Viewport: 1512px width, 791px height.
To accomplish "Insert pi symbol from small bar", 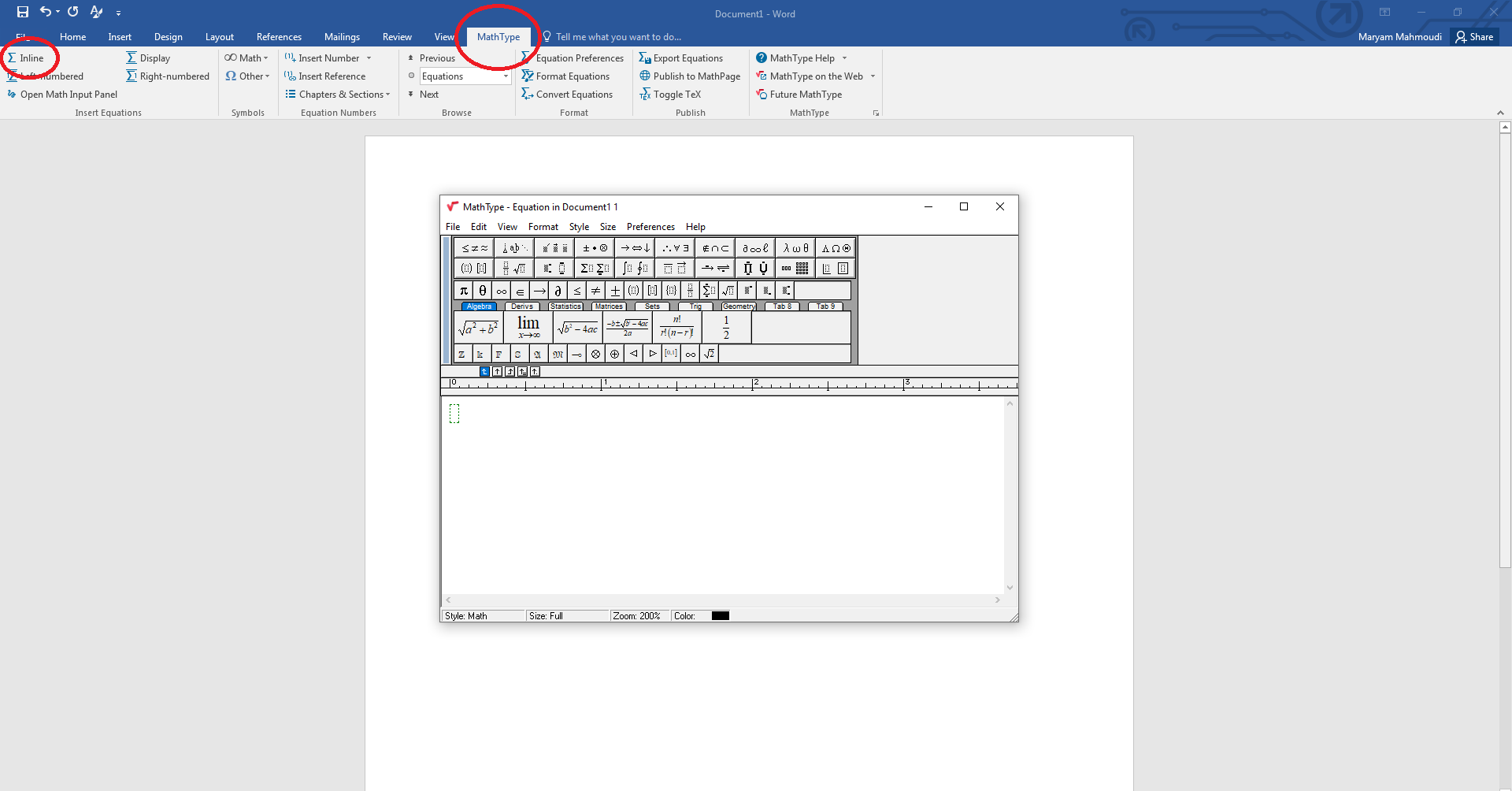I will coord(464,291).
